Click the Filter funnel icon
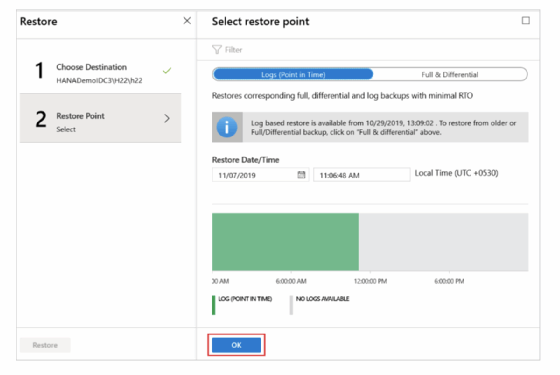Screen dimensions: 560x375 [217, 49]
